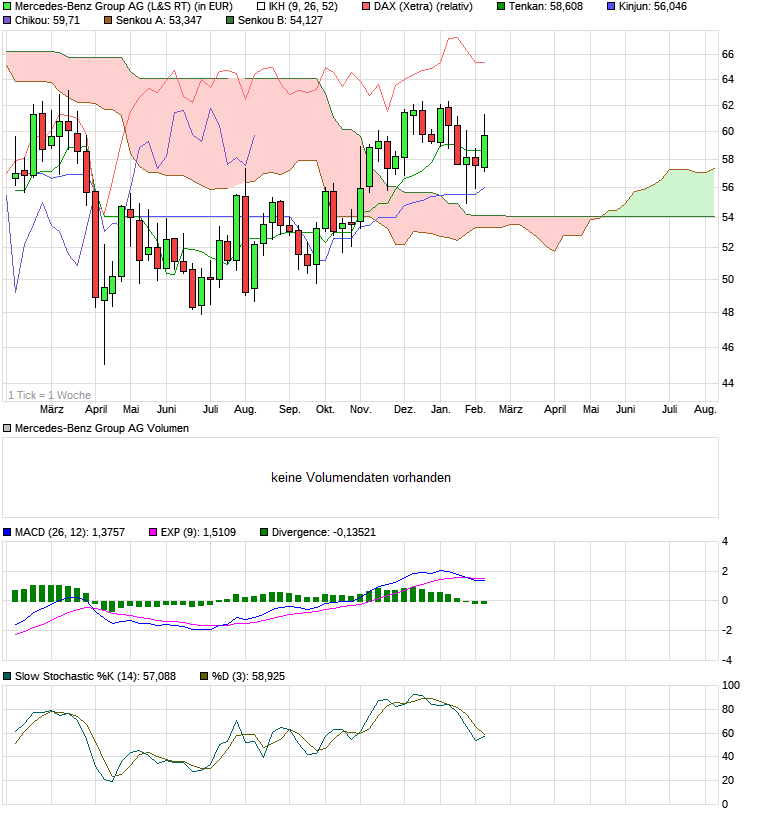Image resolution: width=760 pixels, height=814 pixels.
Task: Click the price axis label 60
Action: pyautogui.click(x=728, y=131)
